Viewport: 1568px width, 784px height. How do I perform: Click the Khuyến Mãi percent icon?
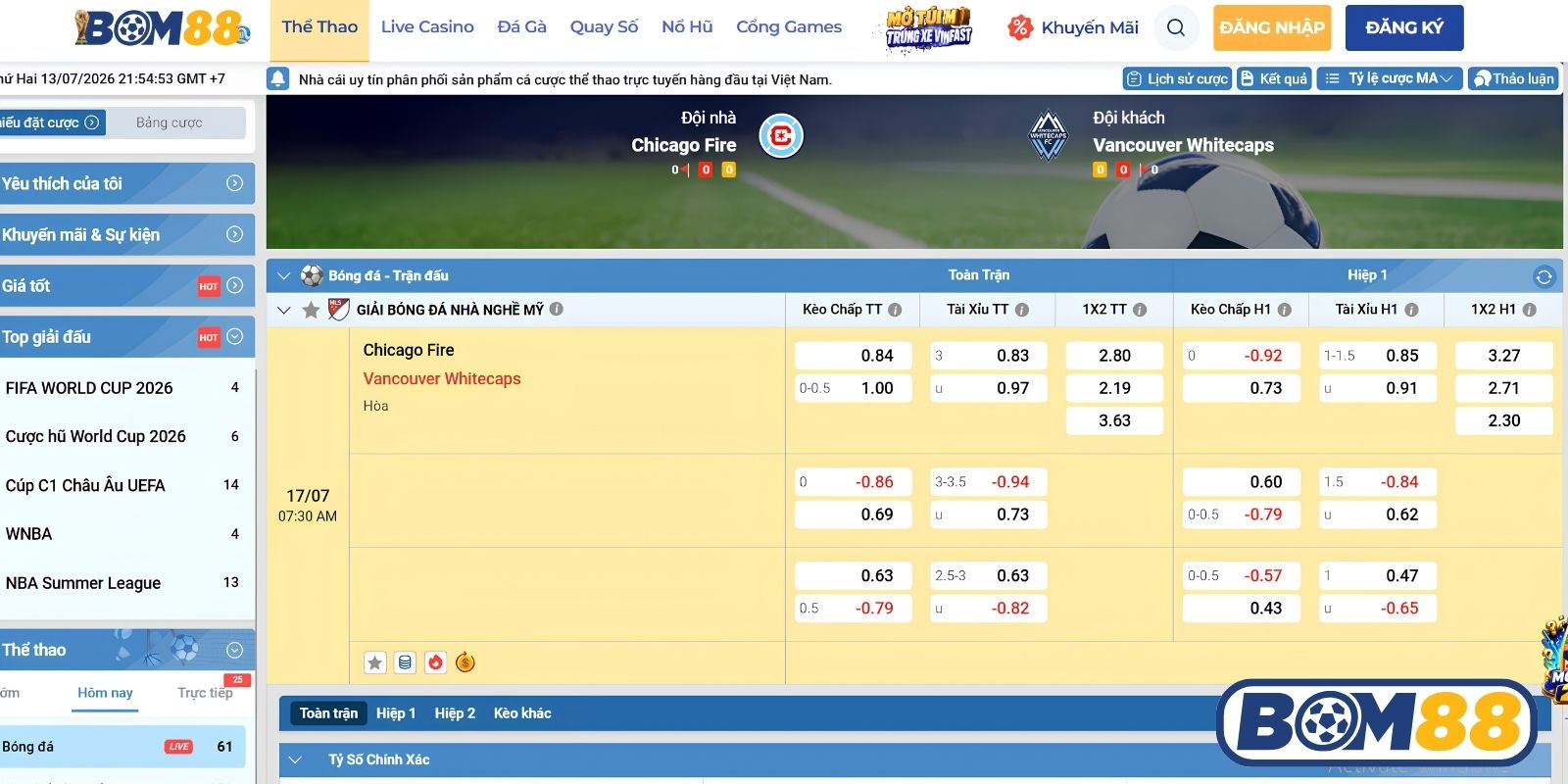coord(1020,27)
